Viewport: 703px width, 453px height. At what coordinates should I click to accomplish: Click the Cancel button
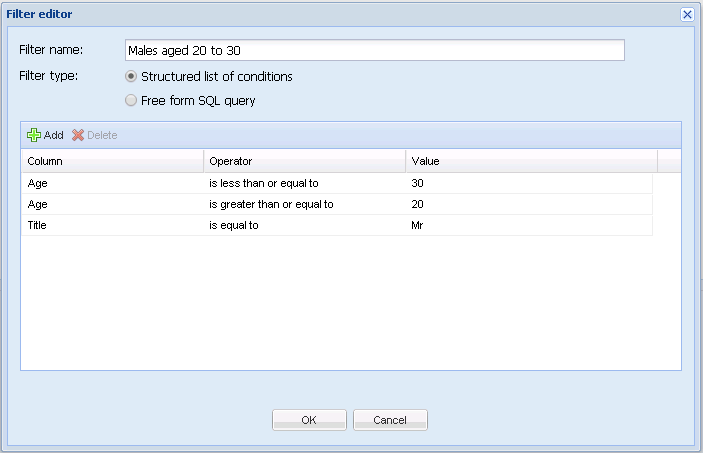[390, 420]
